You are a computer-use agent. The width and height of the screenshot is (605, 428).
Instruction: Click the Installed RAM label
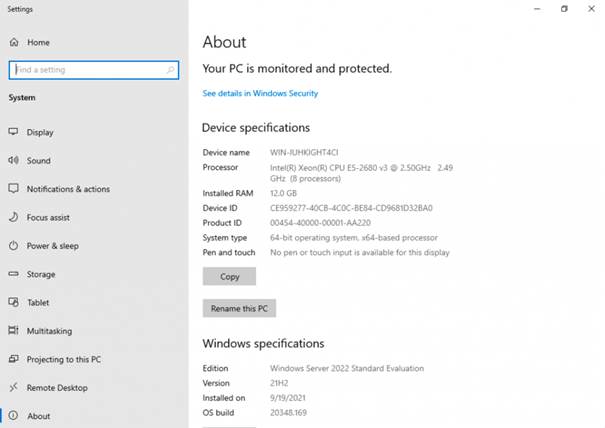(x=228, y=193)
